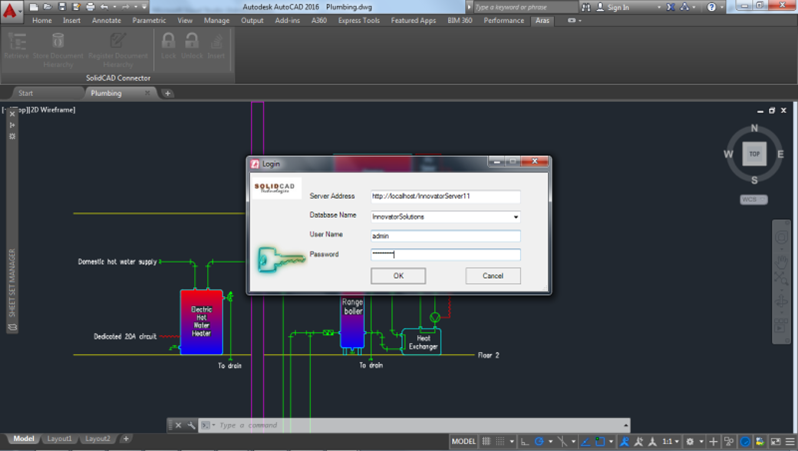Open the Polar Tracking angle dropdown arrow
The image size is (798, 451).
pyautogui.click(x=551, y=441)
